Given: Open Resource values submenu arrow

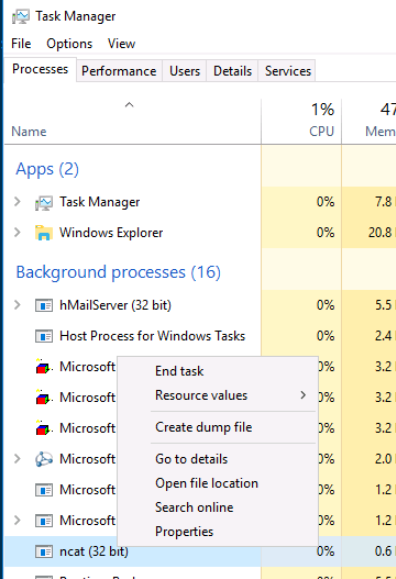Looking at the screenshot, I should click(x=303, y=395).
